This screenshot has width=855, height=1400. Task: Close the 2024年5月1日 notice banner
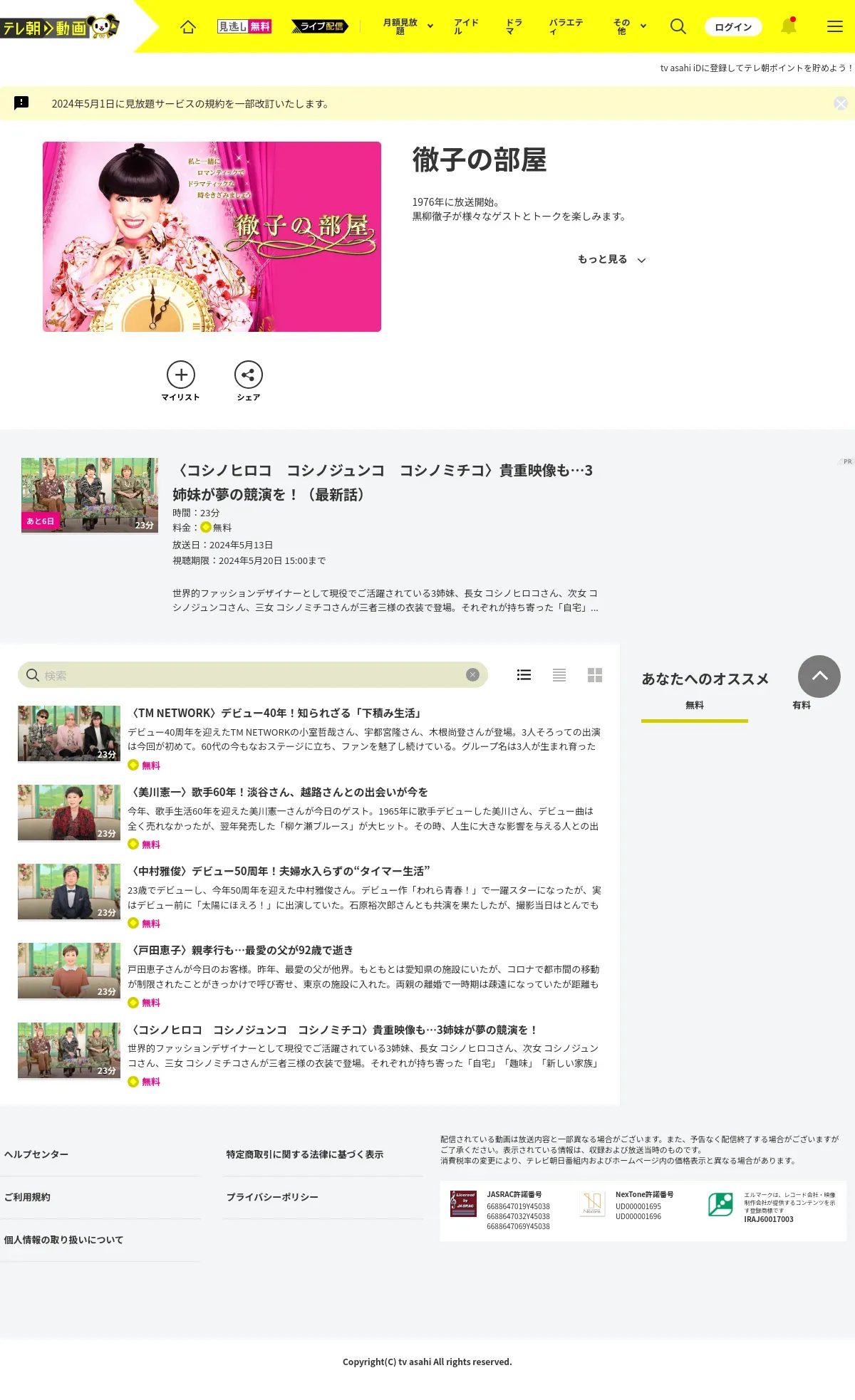pyautogui.click(x=841, y=103)
